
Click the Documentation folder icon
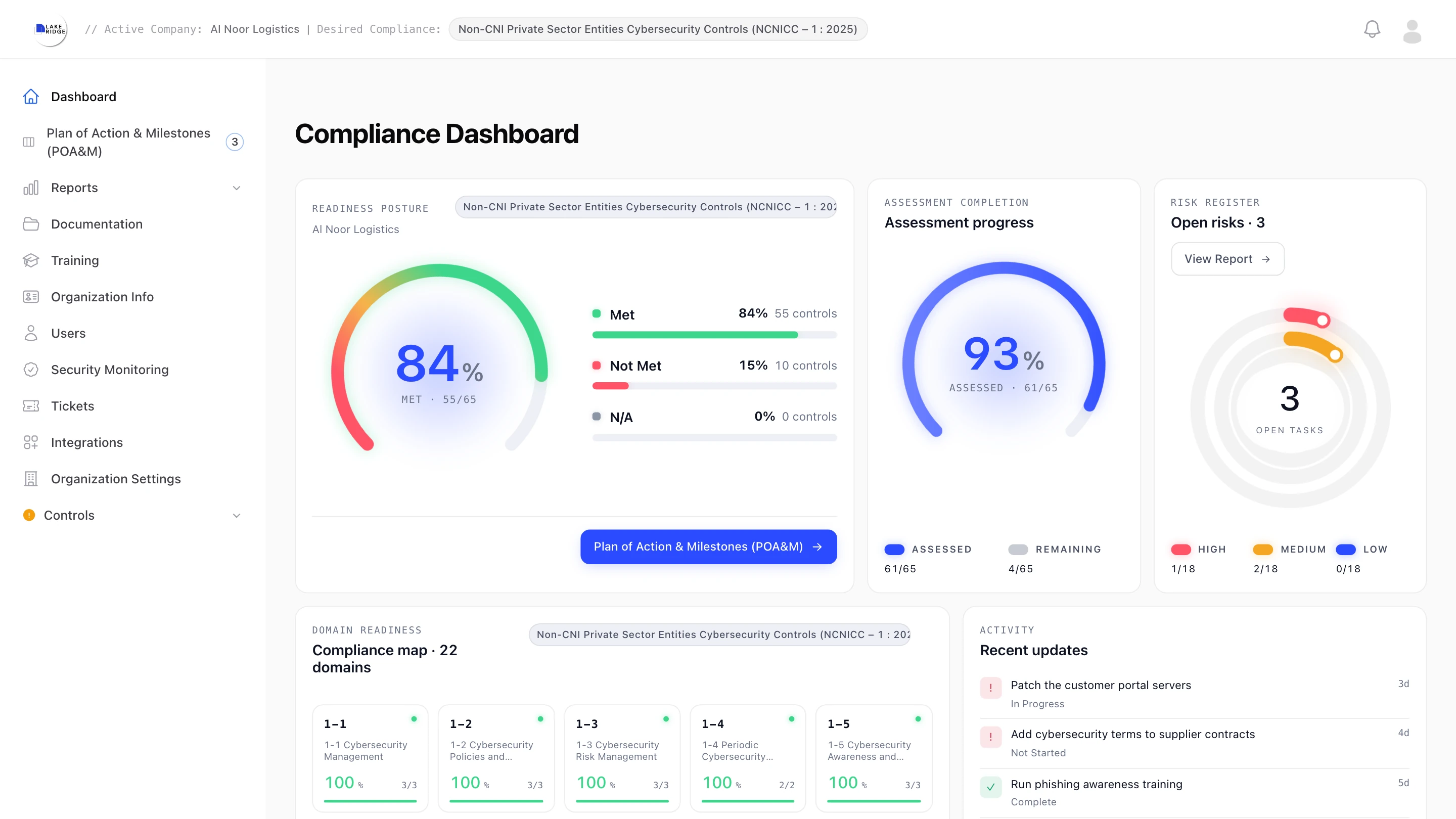tap(30, 224)
